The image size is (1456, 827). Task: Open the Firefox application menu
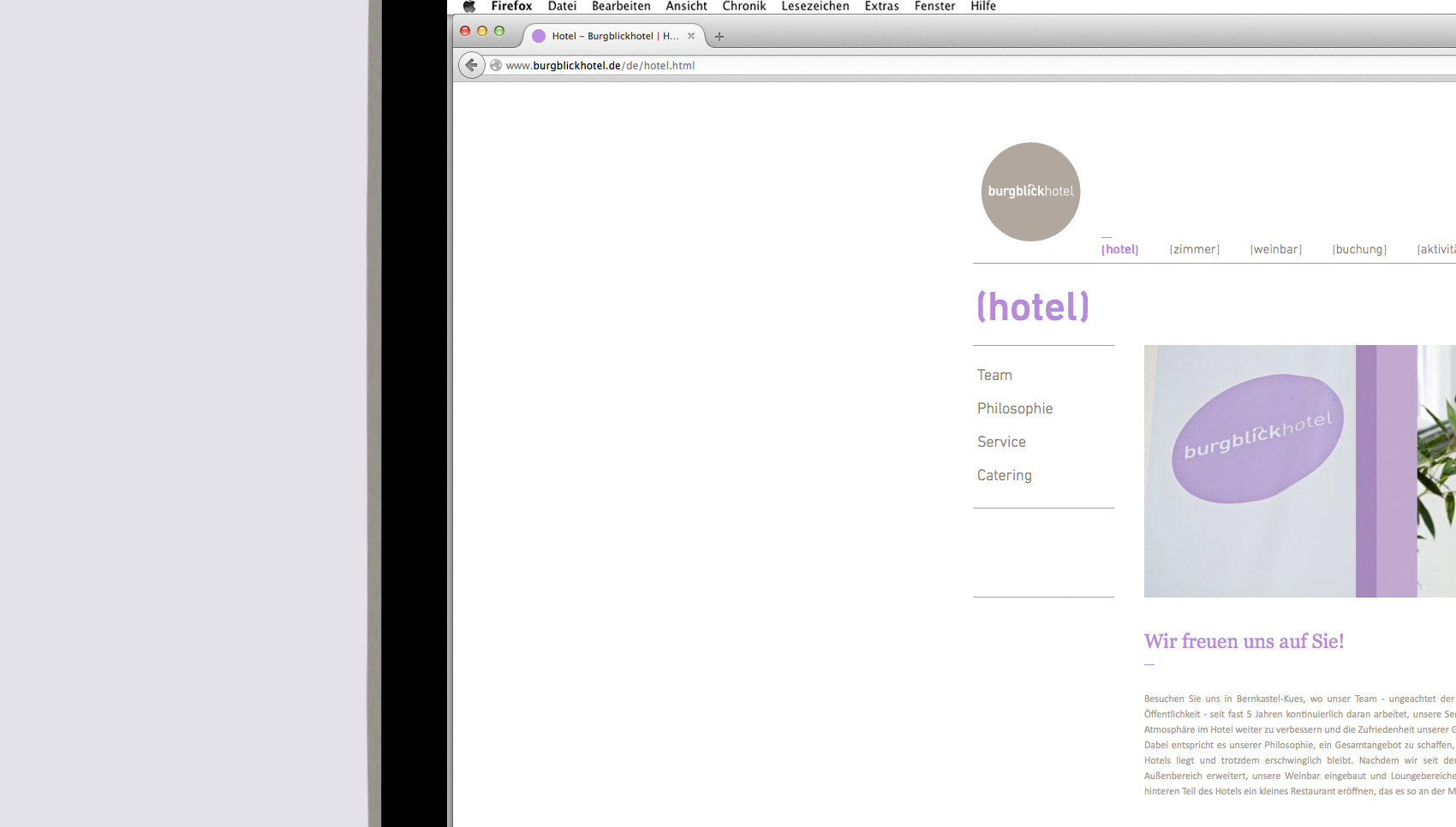[x=511, y=7]
